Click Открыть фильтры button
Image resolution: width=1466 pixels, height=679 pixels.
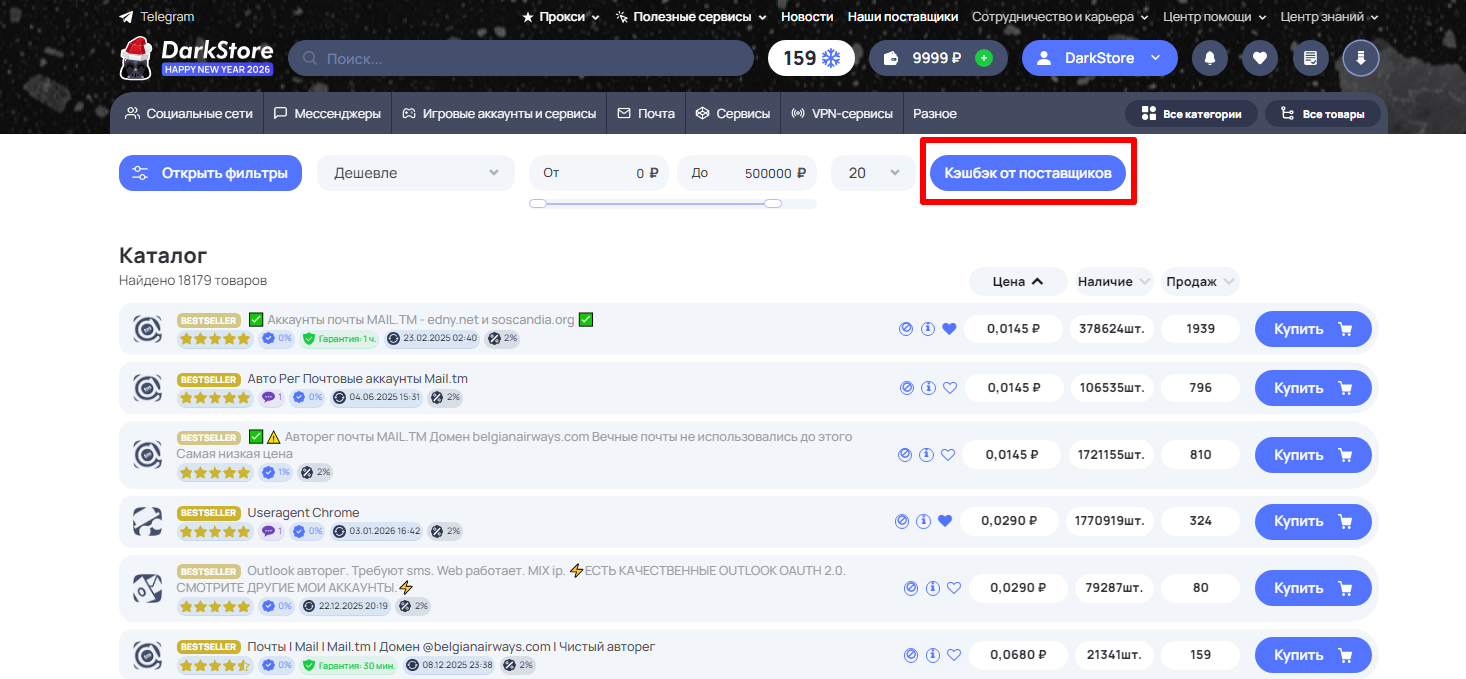210,173
